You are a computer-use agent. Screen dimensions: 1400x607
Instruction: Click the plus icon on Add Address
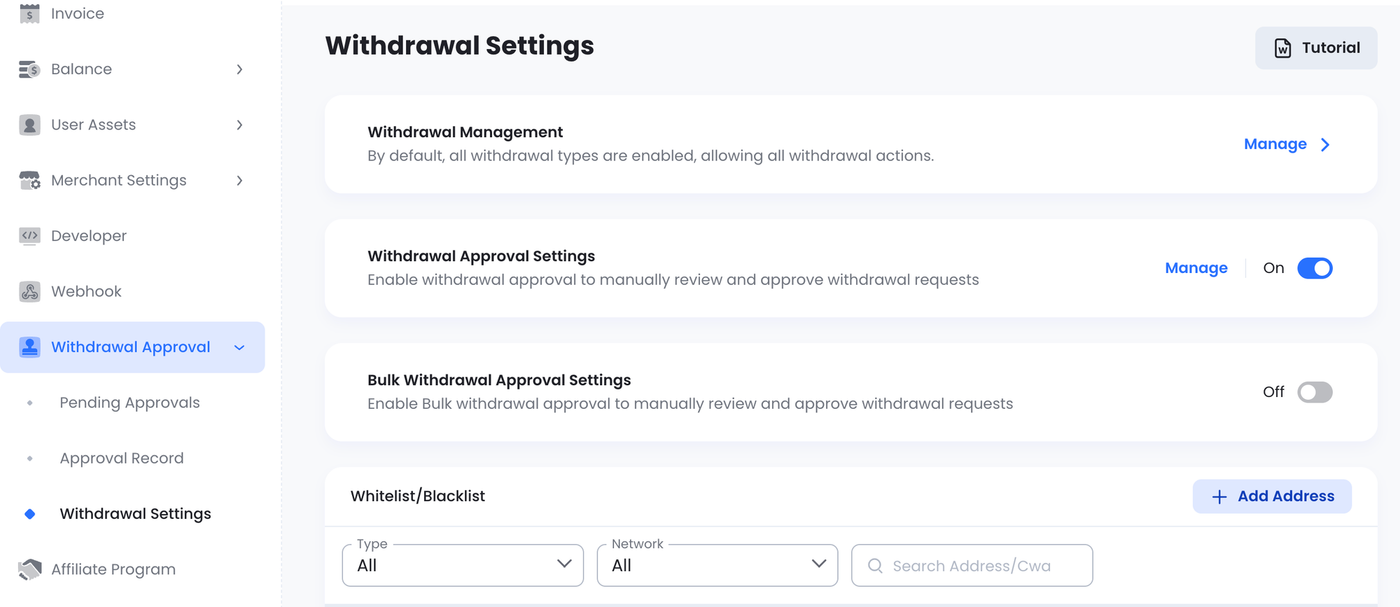(x=1219, y=497)
